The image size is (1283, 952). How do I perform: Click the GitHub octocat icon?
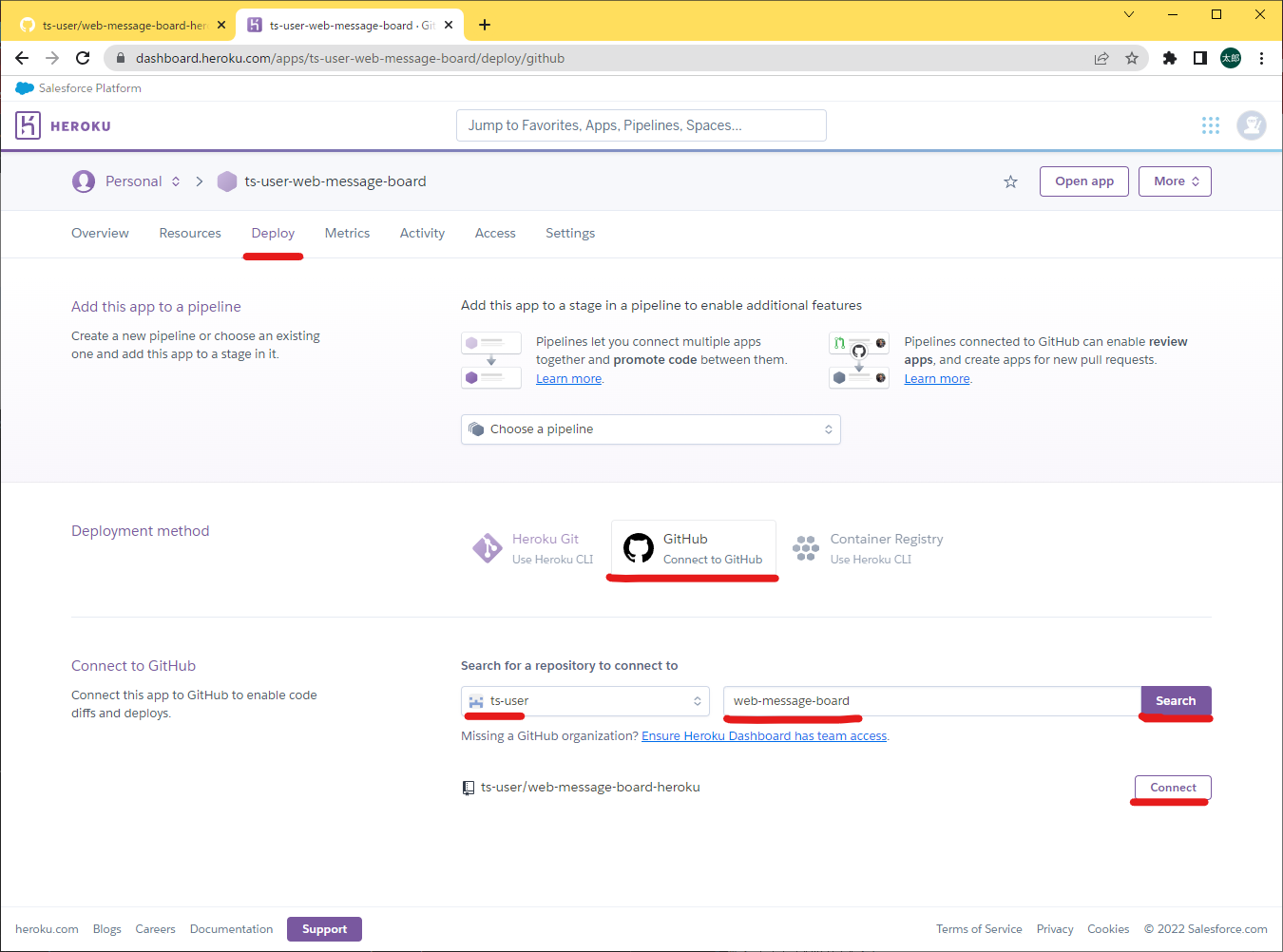click(x=639, y=548)
